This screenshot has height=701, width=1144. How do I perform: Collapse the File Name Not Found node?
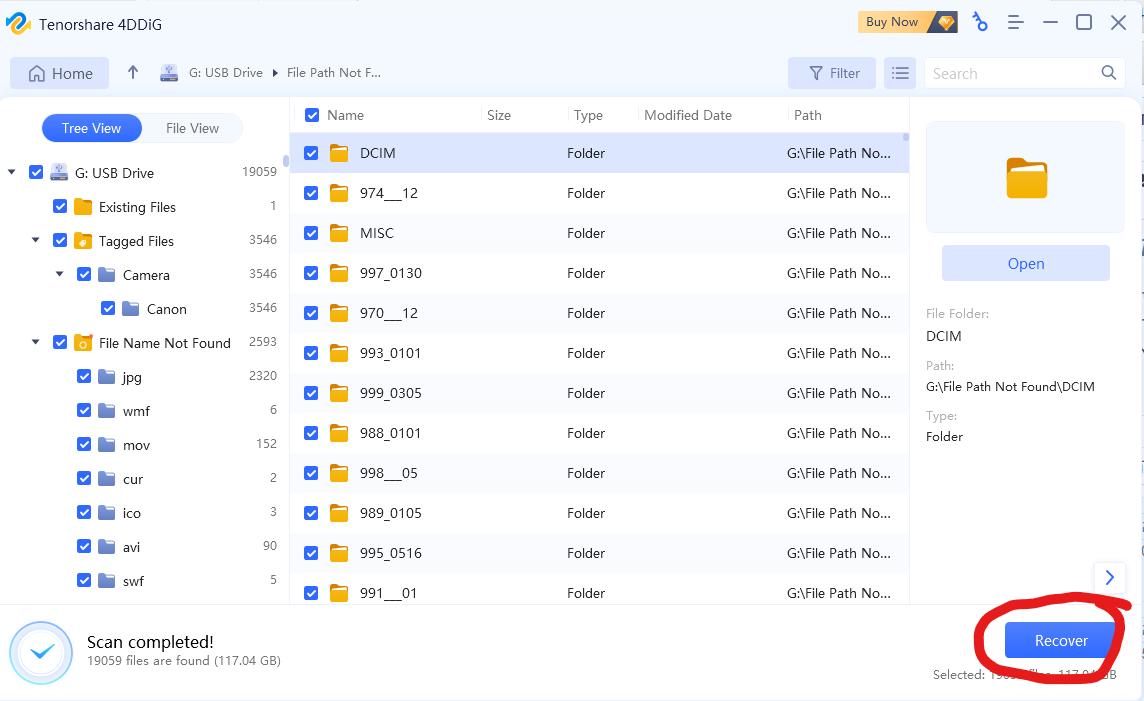36,343
